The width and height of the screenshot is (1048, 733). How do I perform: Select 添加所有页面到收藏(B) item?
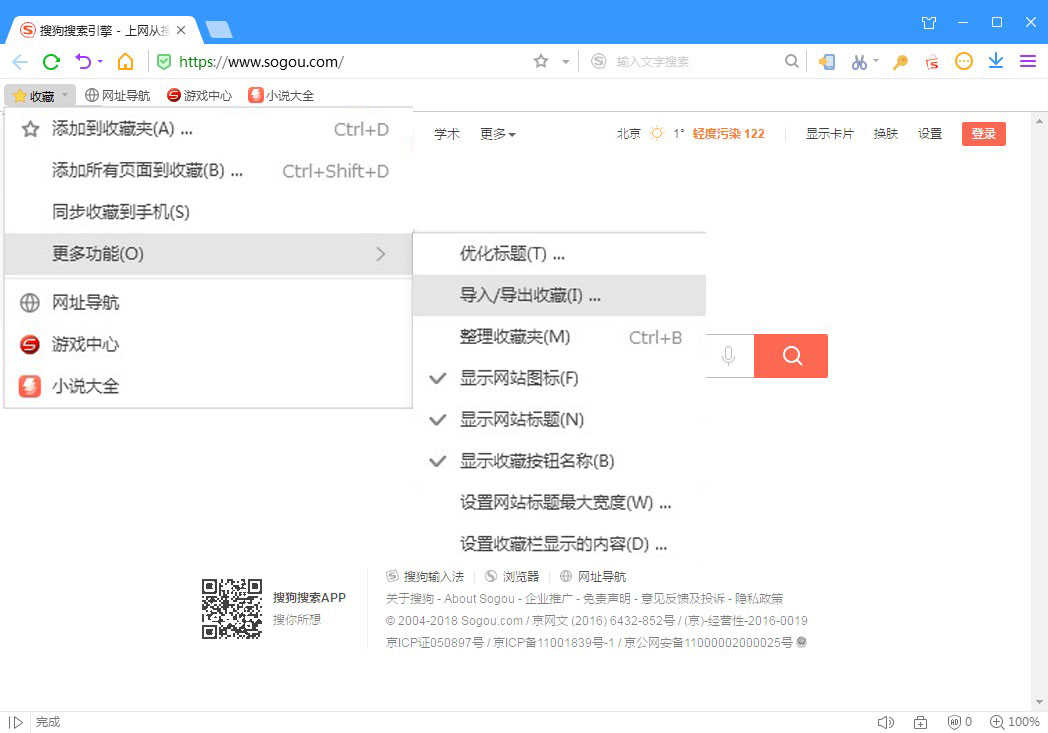tap(208, 171)
